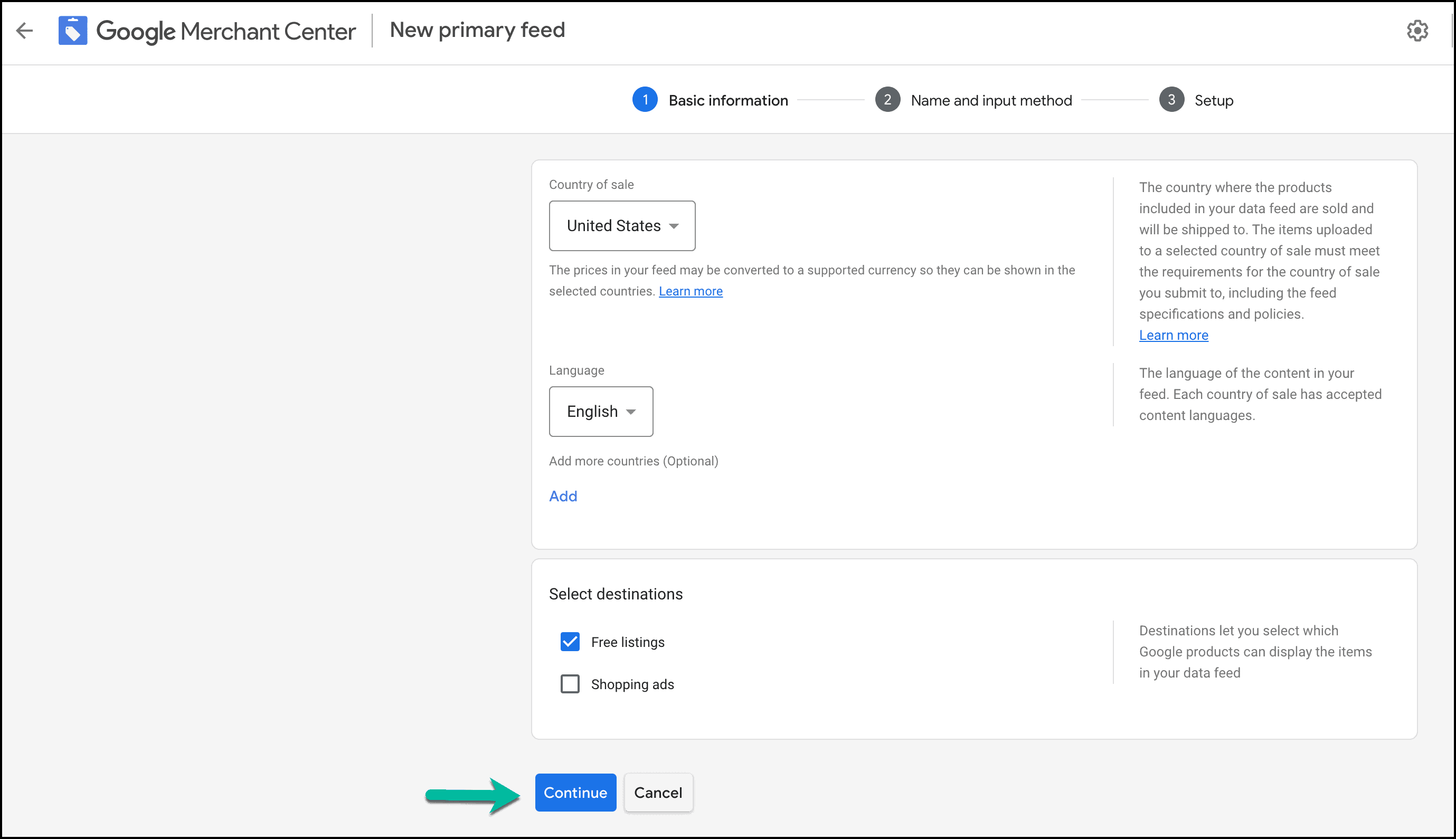Open the Language dropdown selector
Screen dimensions: 1456x839
[601, 411]
